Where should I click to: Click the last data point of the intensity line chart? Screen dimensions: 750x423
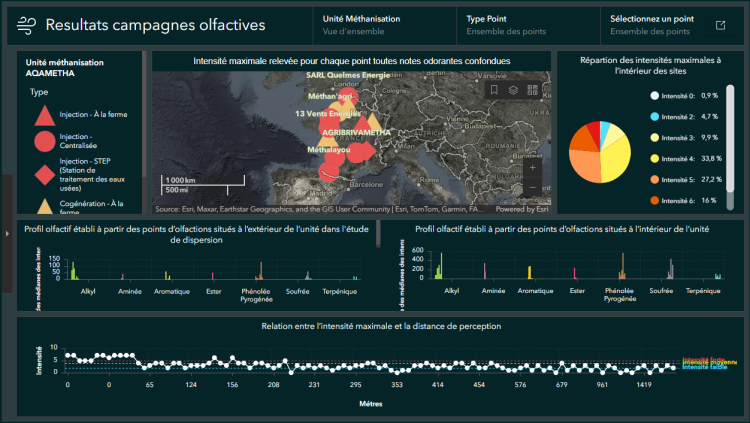click(673, 367)
